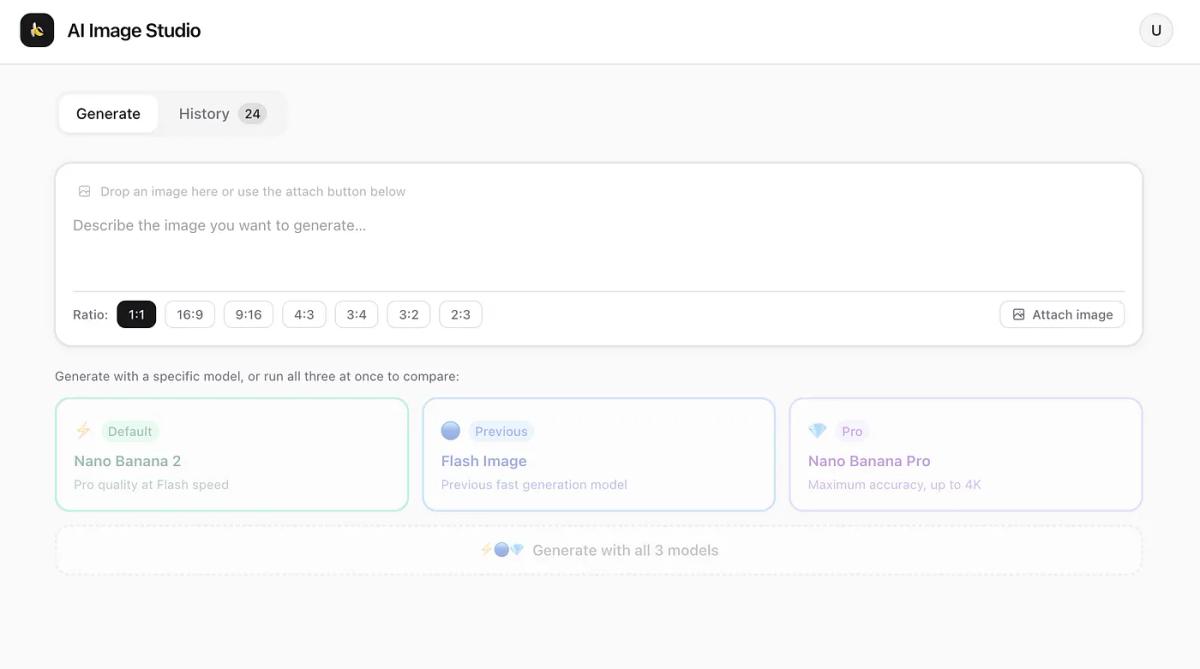The image size is (1200, 669).
Task: Click the AI Image Studio banana logo
Action: point(36,30)
